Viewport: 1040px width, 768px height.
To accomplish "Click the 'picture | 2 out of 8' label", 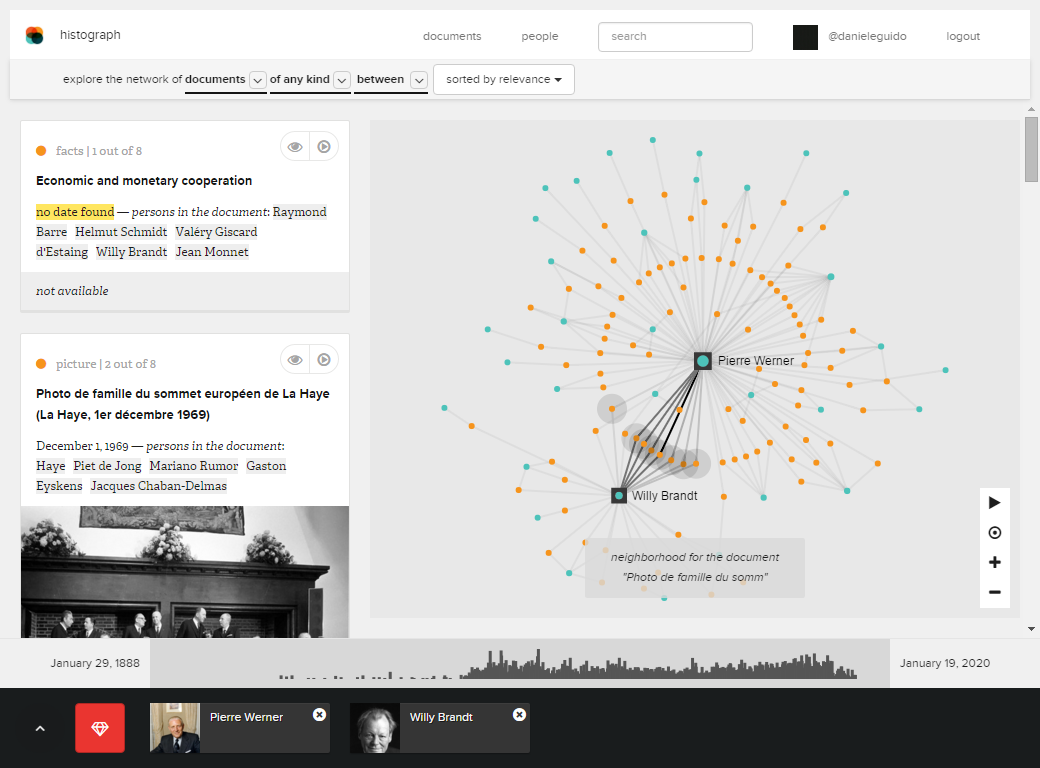I will click(x=106, y=364).
